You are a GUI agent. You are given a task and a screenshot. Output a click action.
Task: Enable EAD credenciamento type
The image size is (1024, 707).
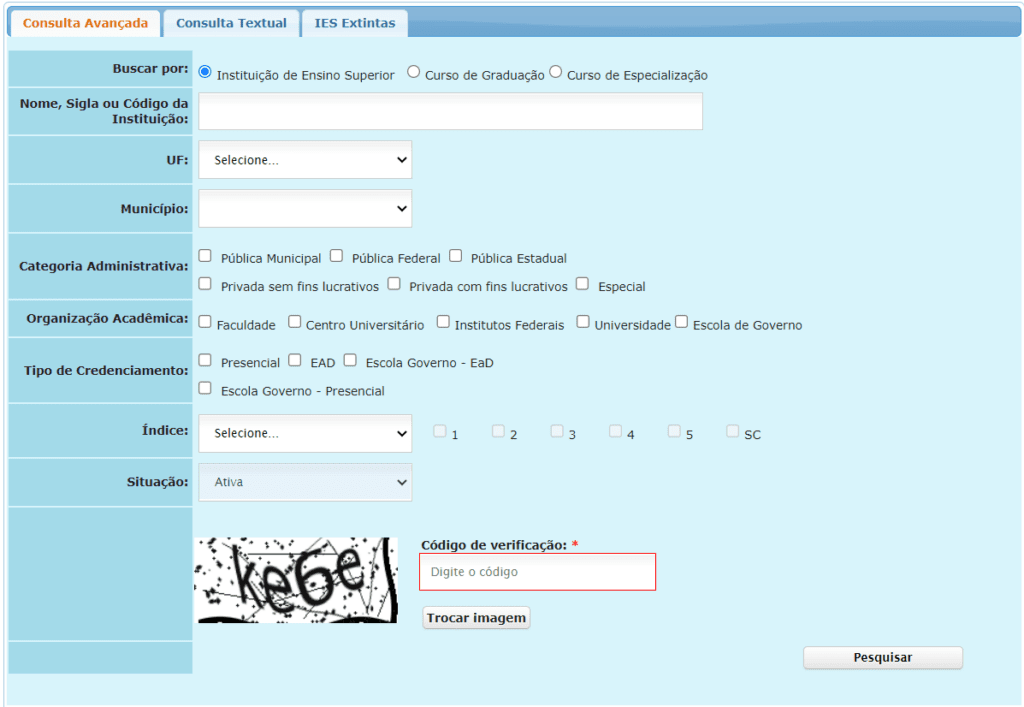295,360
